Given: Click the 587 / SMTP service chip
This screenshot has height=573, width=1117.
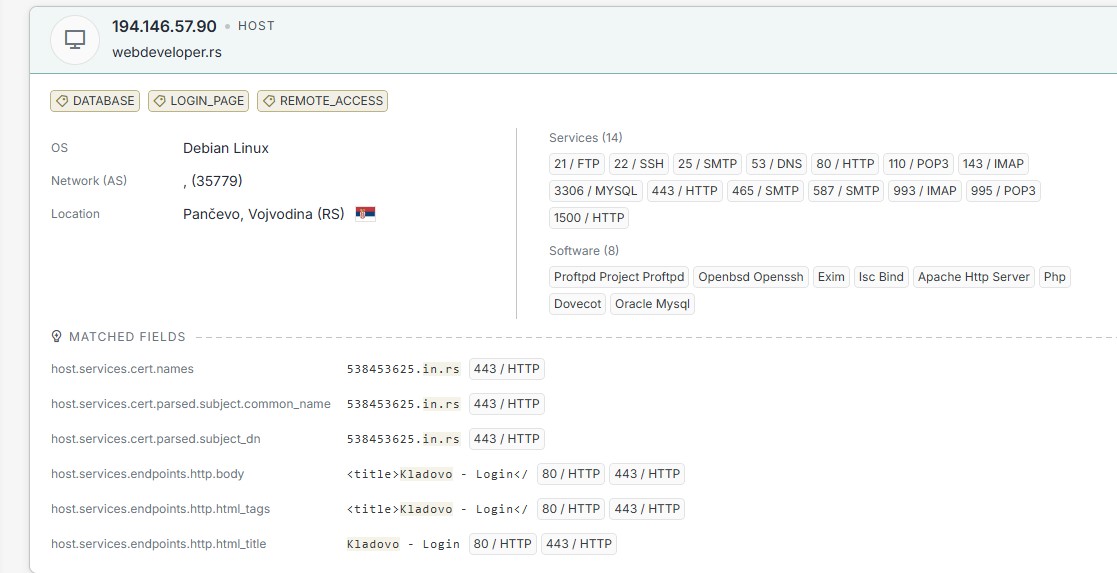Looking at the screenshot, I should 846,191.
